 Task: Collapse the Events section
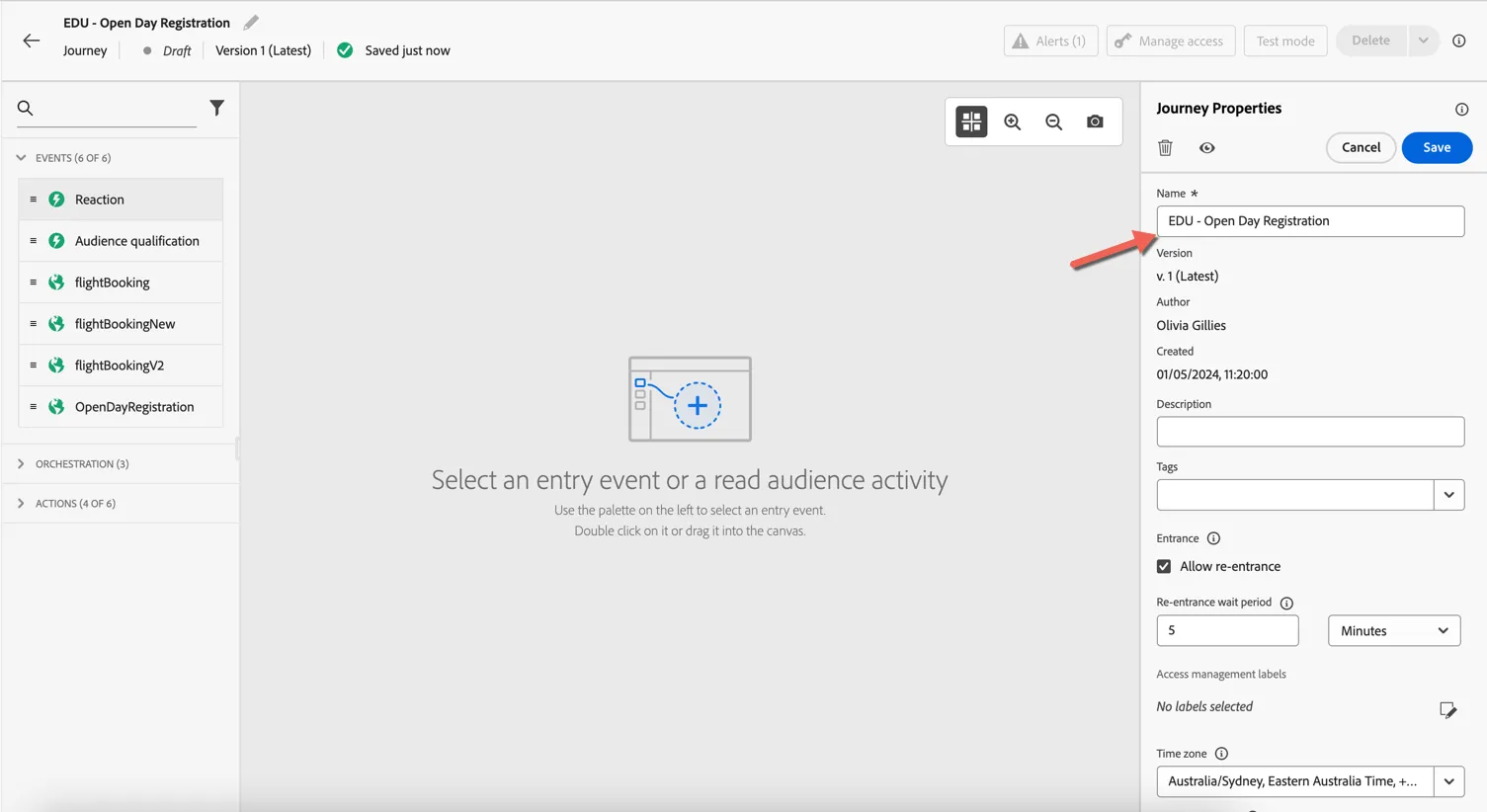click(21, 158)
